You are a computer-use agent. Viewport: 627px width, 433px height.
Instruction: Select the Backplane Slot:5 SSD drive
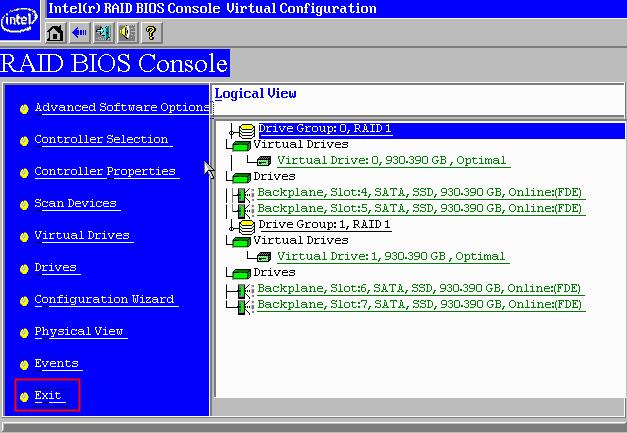point(419,209)
